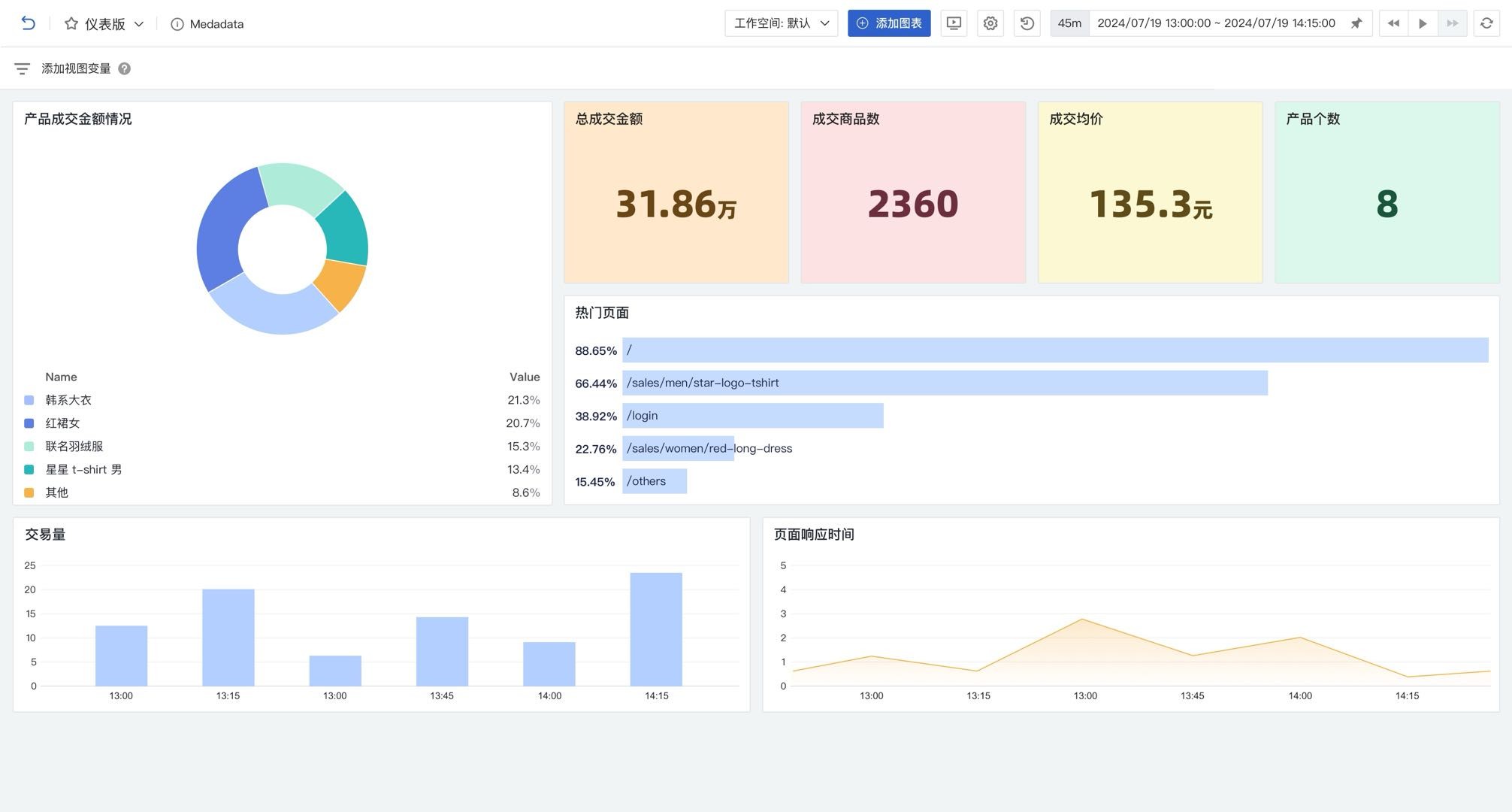This screenshot has width=1512, height=812.
Task: Click the refresh icon
Action: pos(1486,23)
